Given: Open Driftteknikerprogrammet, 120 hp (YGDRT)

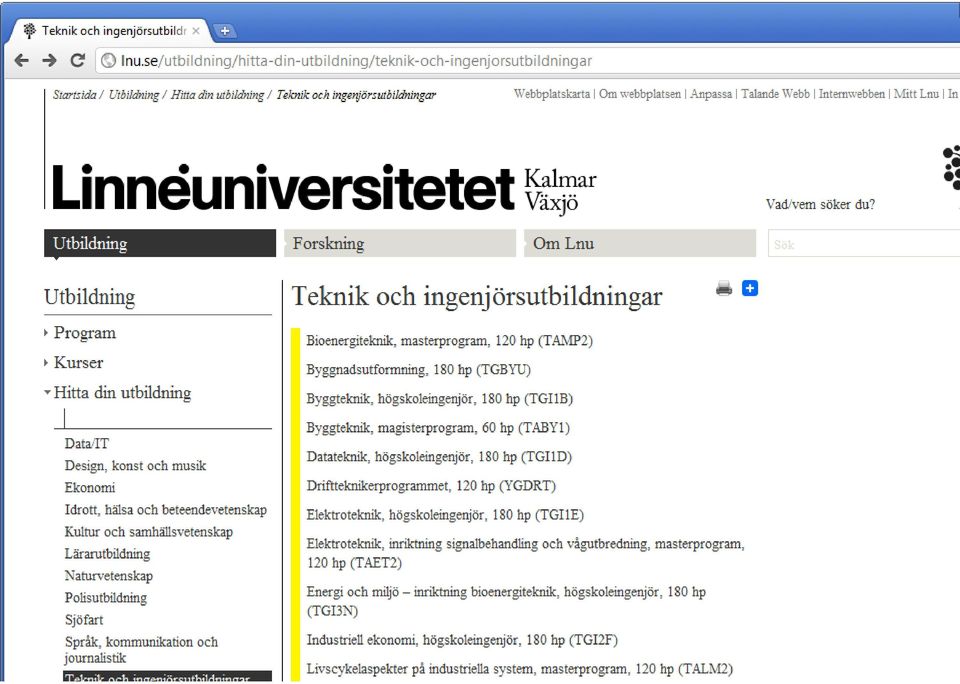Looking at the screenshot, I should (431, 486).
